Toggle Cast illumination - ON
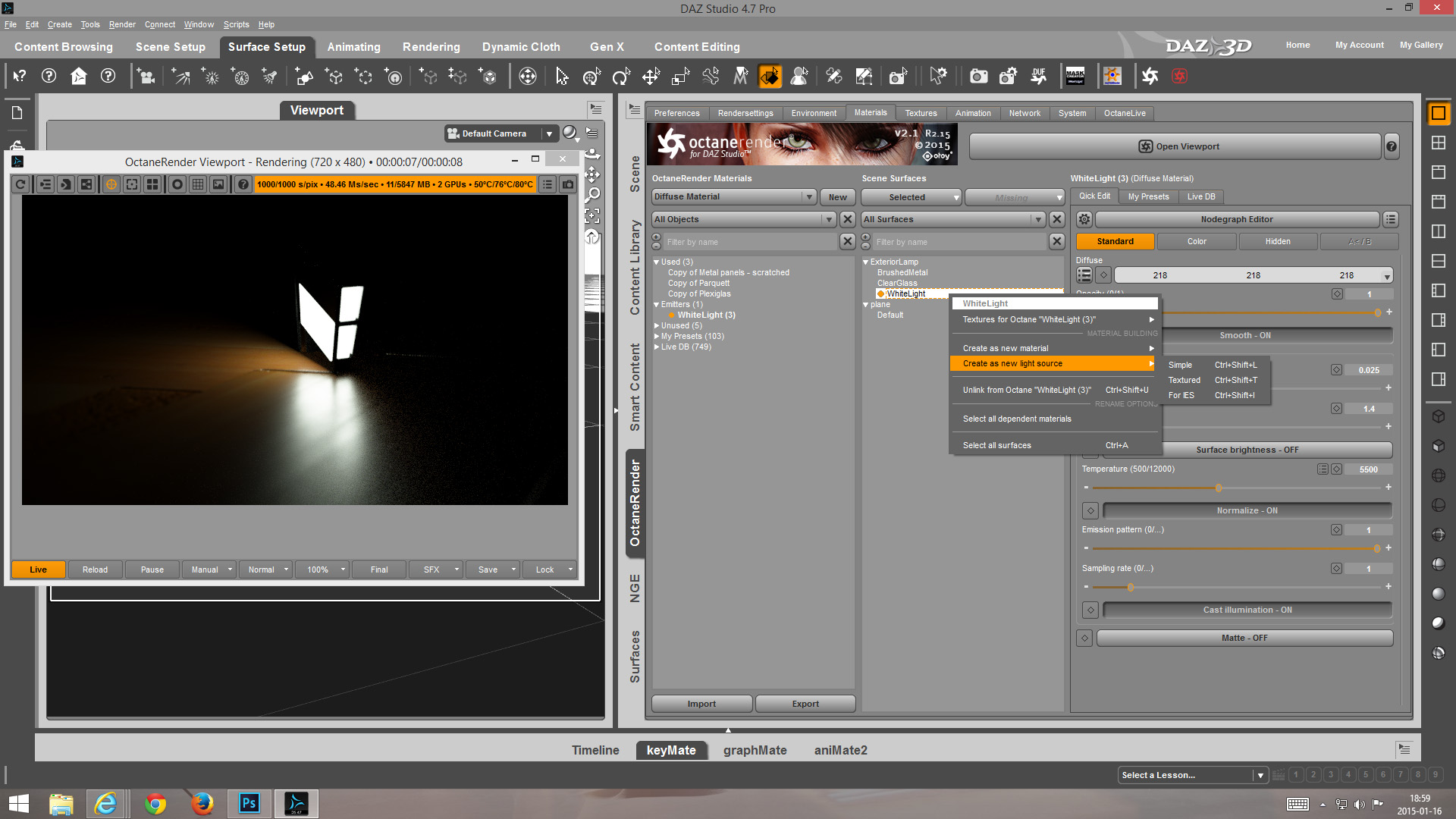The width and height of the screenshot is (1456, 819). (1247, 610)
